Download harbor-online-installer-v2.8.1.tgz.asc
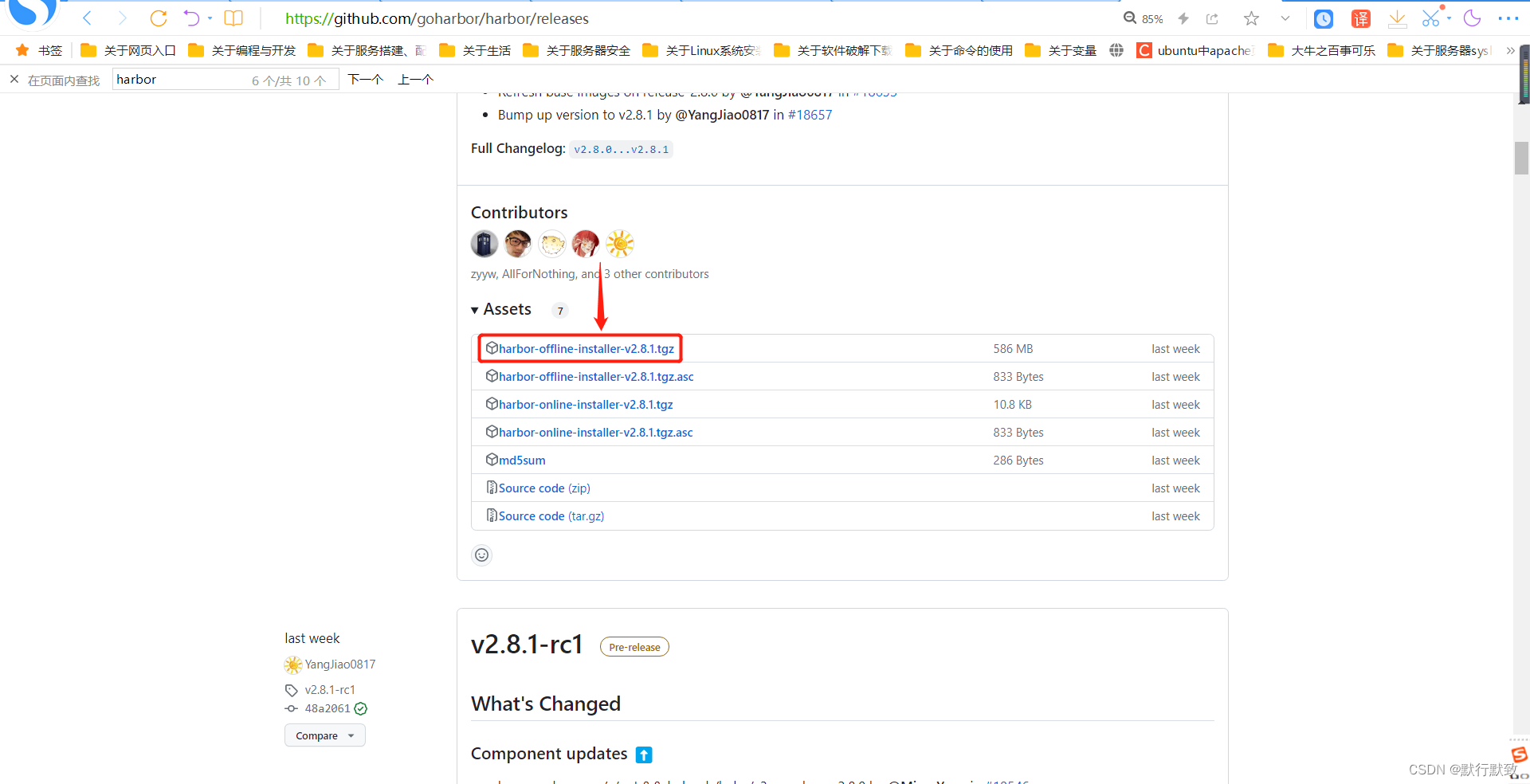The height and width of the screenshot is (784, 1530). pyautogui.click(x=596, y=433)
